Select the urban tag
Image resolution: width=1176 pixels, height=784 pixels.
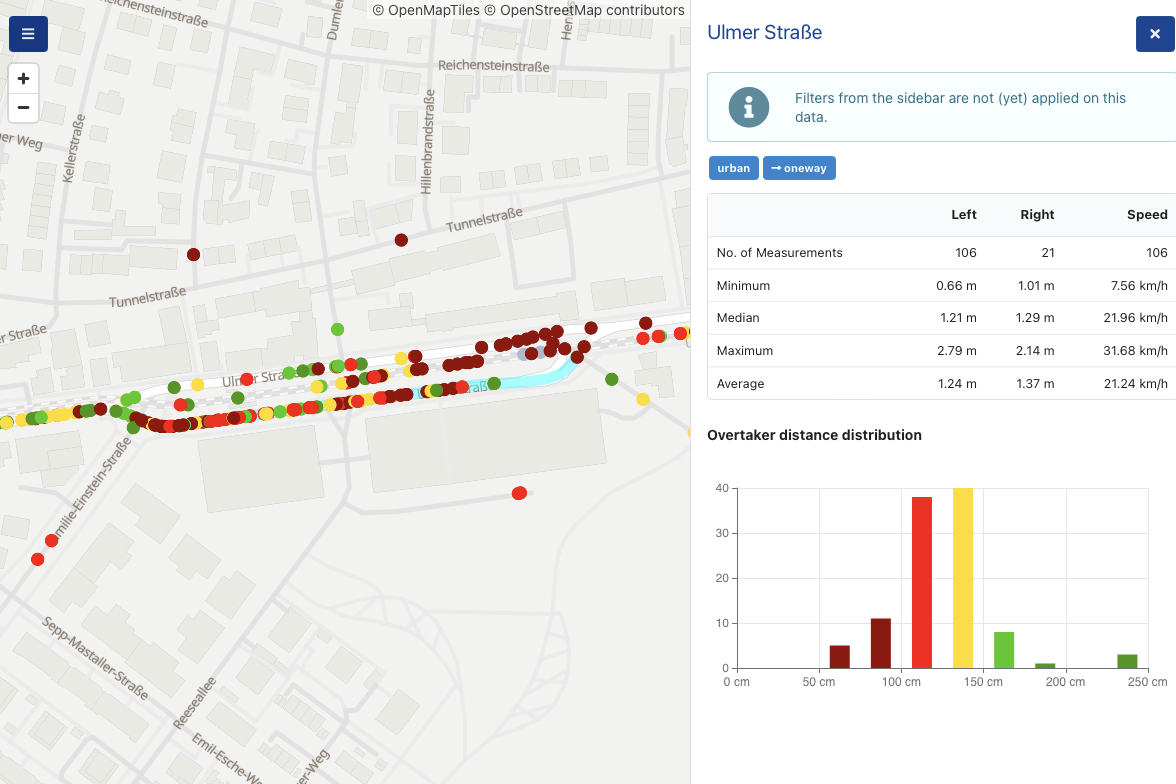coord(734,168)
